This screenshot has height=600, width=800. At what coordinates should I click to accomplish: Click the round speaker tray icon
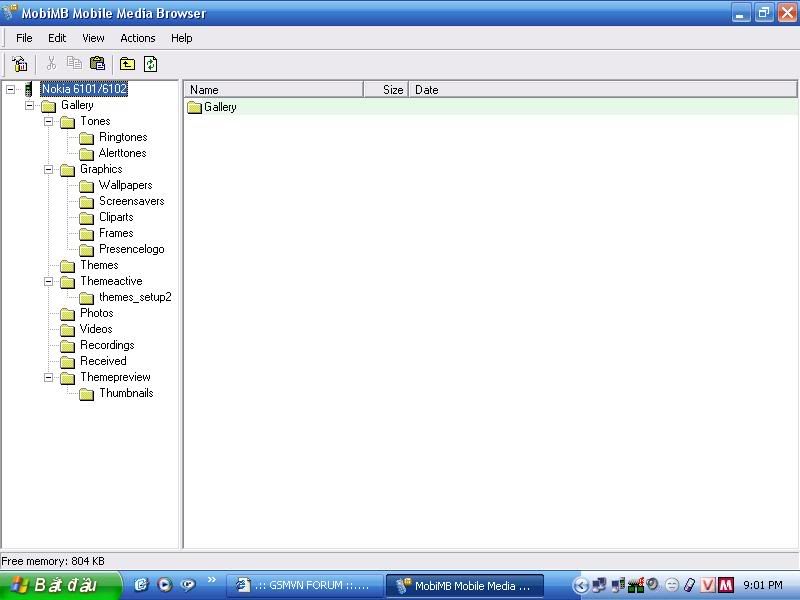(652, 584)
